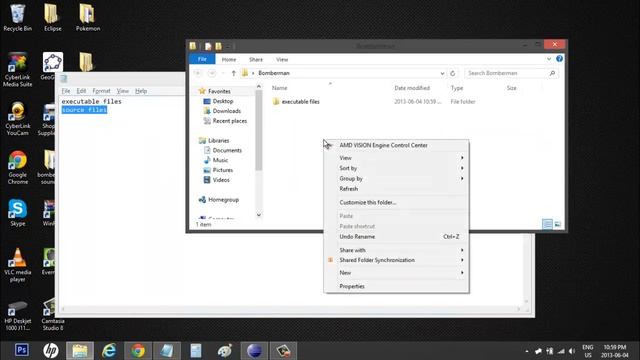The width and height of the screenshot is (640, 360).
Task: Expand the Explorer ribbon chevron
Action: click(x=549, y=59)
